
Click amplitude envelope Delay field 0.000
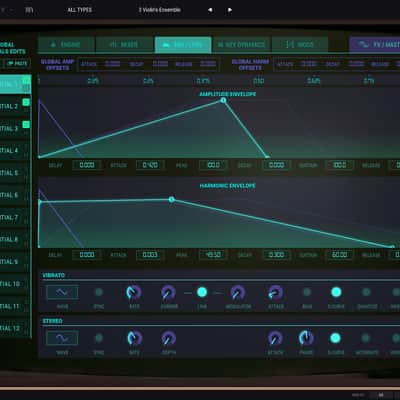pos(87,165)
